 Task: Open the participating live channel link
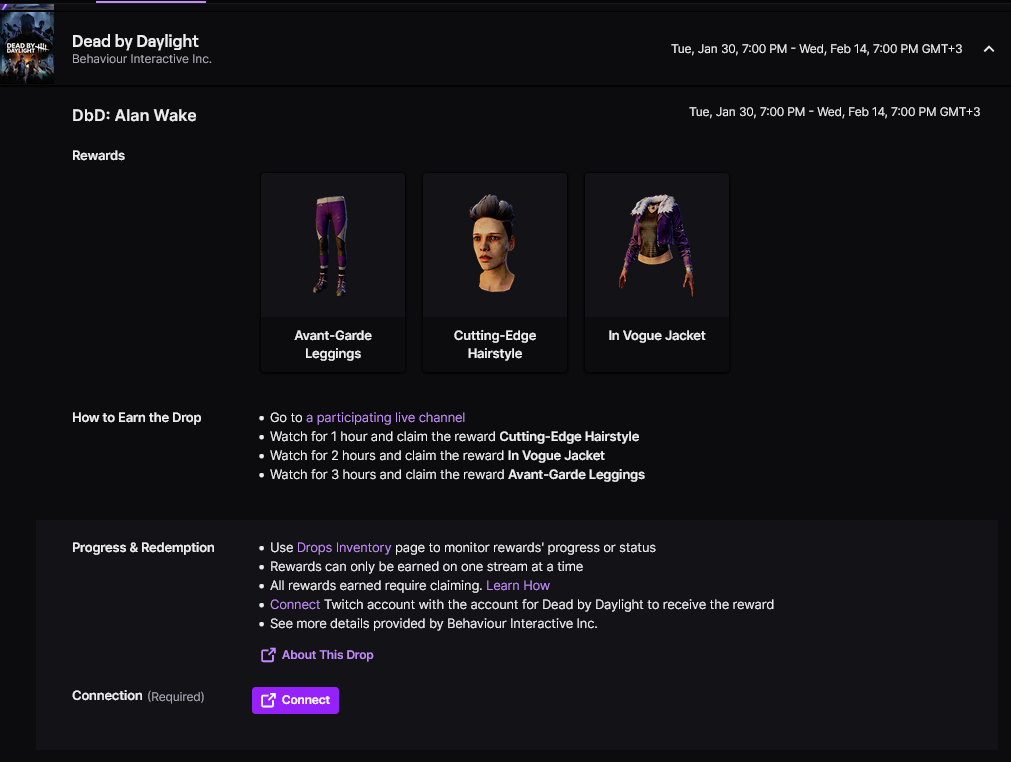(386, 418)
